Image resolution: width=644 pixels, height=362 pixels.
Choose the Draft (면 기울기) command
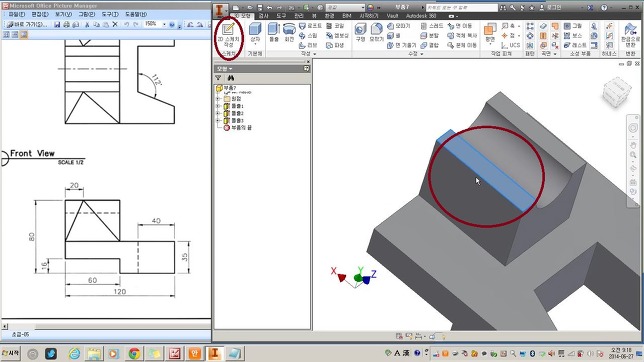(401, 45)
